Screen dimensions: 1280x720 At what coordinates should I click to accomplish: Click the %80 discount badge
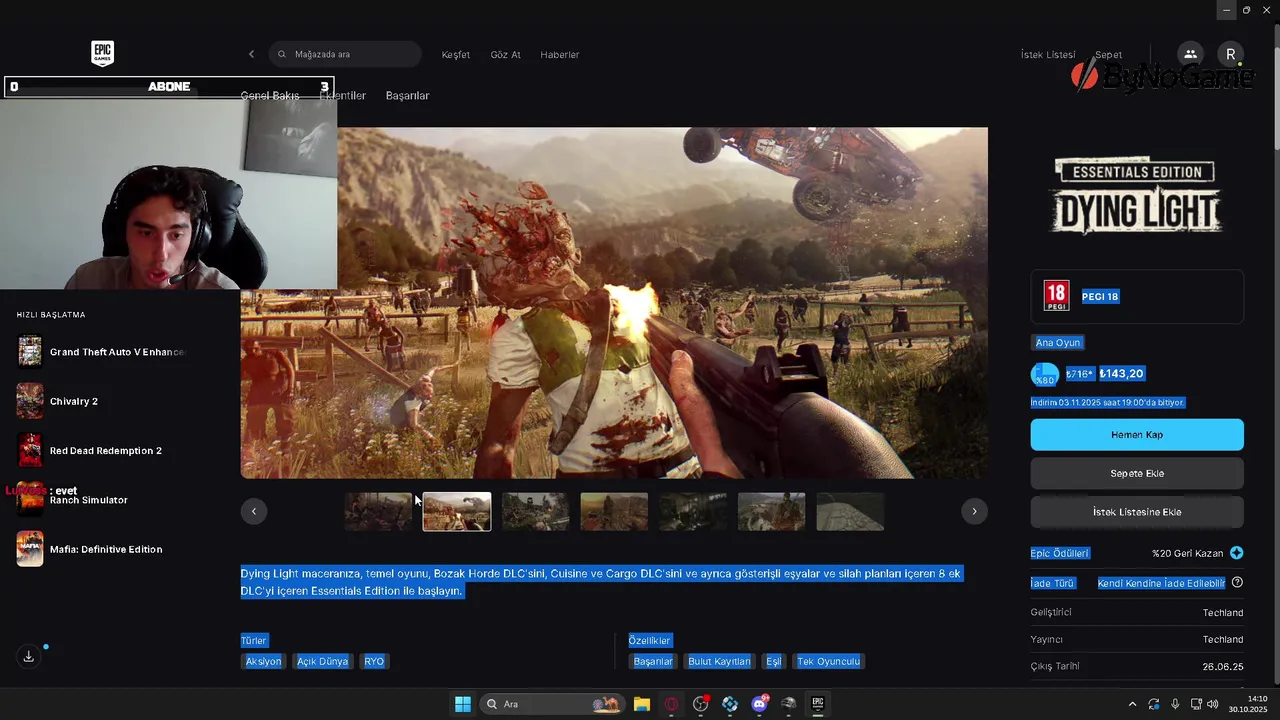pyautogui.click(x=1044, y=375)
